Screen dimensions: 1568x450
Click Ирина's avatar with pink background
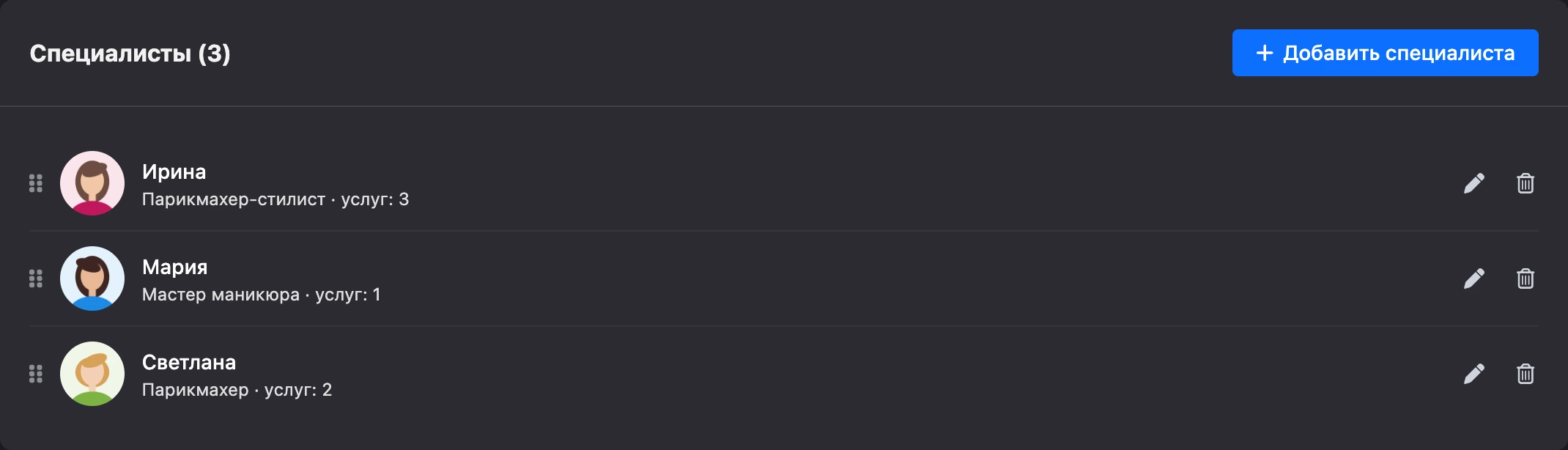[92, 183]
